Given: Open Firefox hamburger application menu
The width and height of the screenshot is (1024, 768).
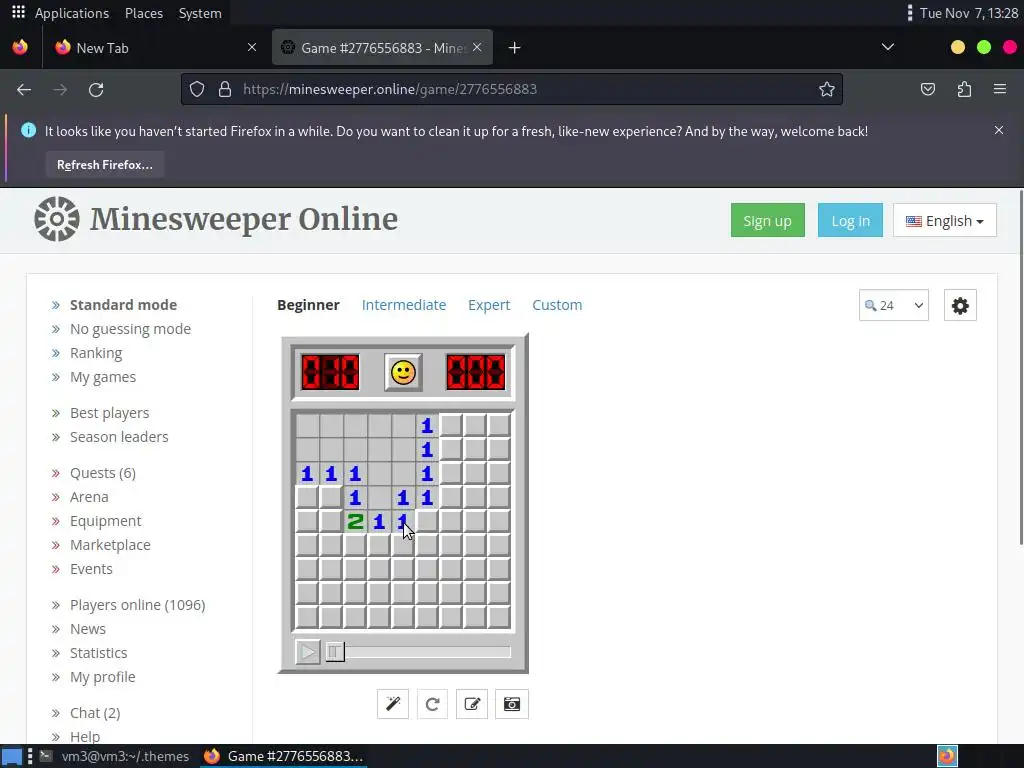Looking at the screenshot, I should pyautogui.click(x=1000, y=89).
